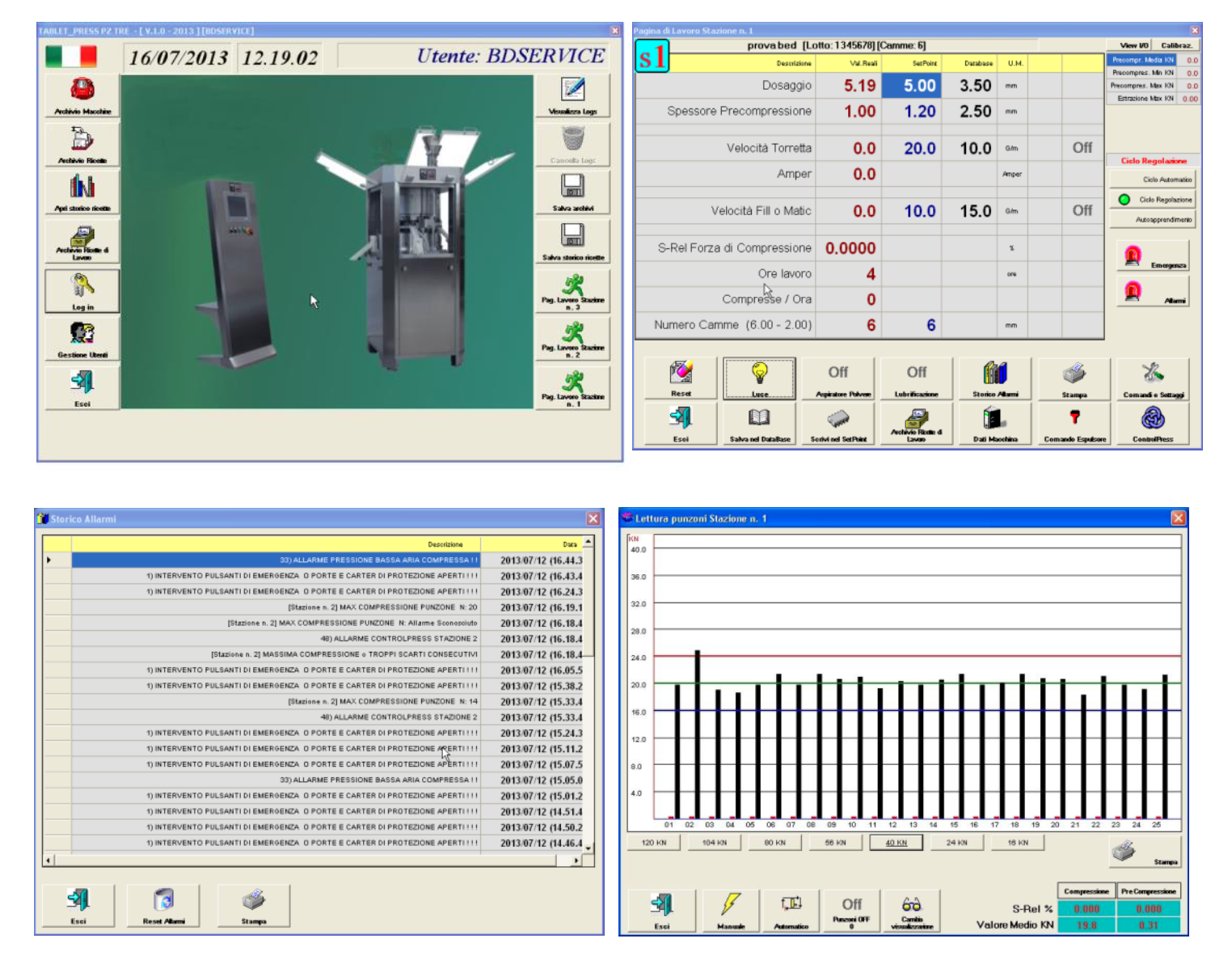Click Reset Allarmi in the Storico Allarmi window
The width and height of the screenshot is (1232, 964).
[163, 905]
